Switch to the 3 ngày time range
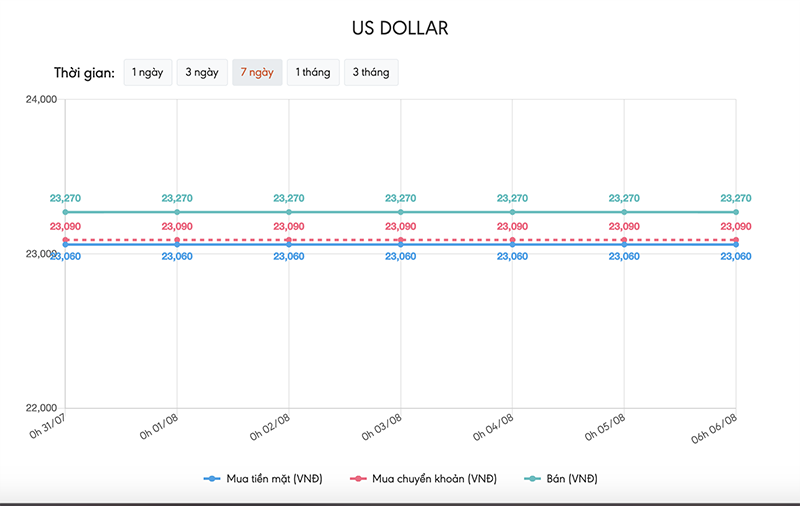 [x=202, y=73]
